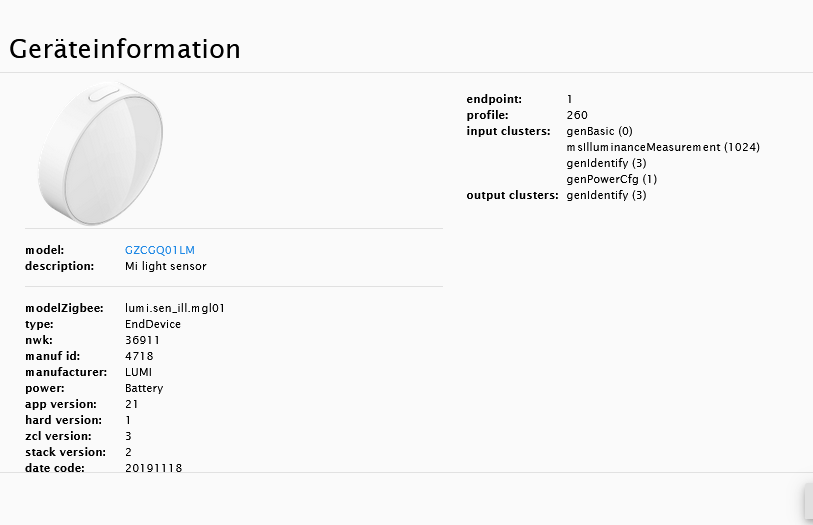Screen dimensions: 813x525
Task: Select the genBasic (0) input cluster
Action: [599, 131]
